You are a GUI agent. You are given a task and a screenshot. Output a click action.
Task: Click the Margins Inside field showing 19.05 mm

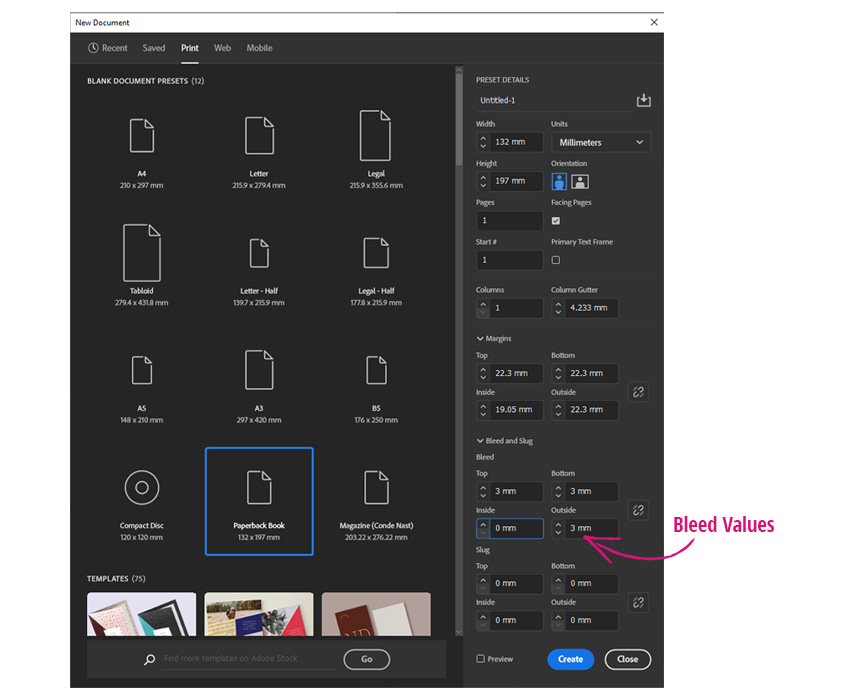[517, 409]
